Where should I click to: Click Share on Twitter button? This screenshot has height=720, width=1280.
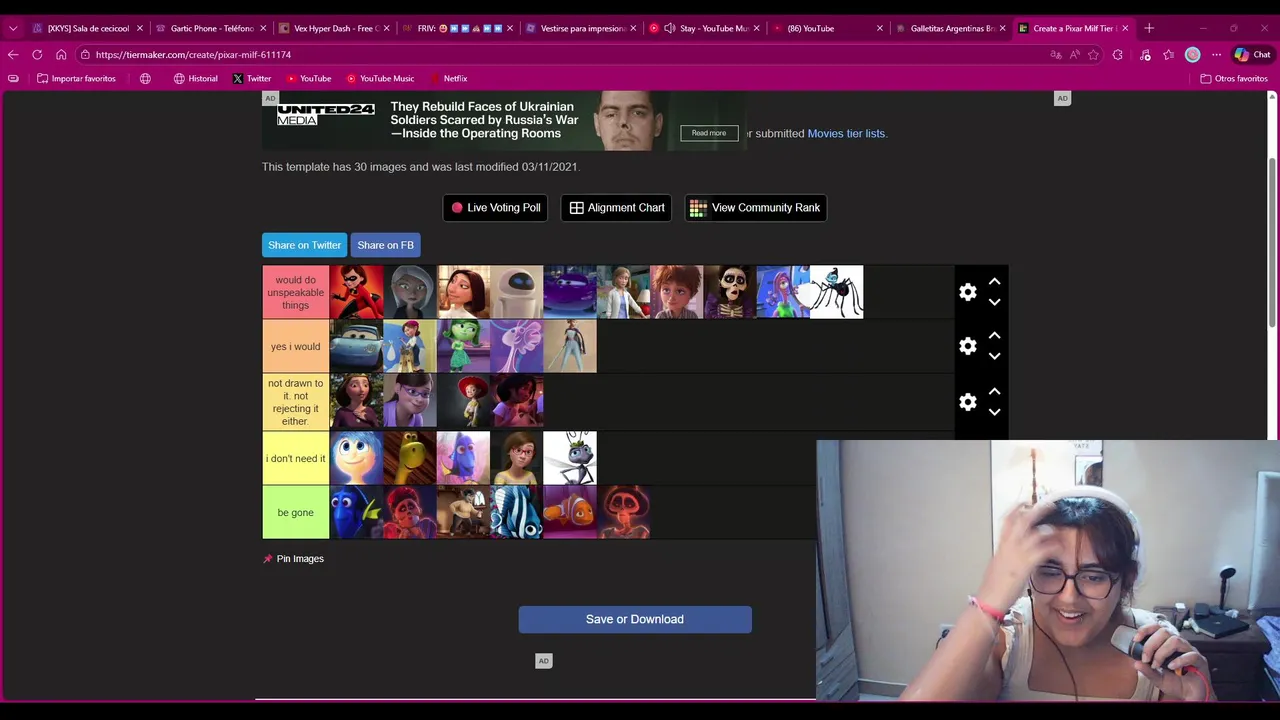click(x=304, y=245)
